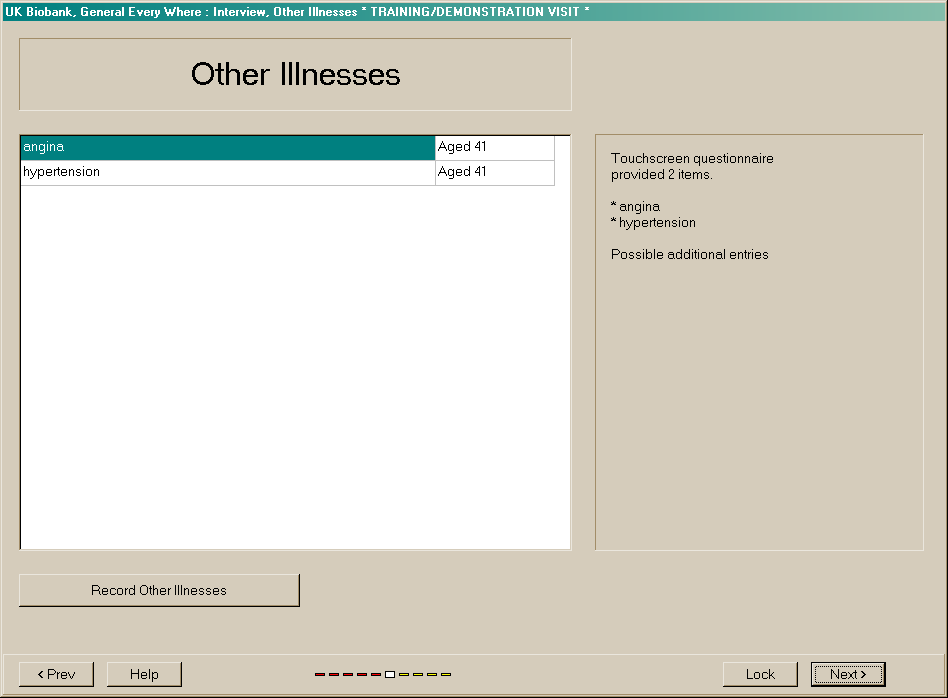948x698 pixels.
Task: Click the Other Illnesses heading banner
Action: tap(295, 74)
